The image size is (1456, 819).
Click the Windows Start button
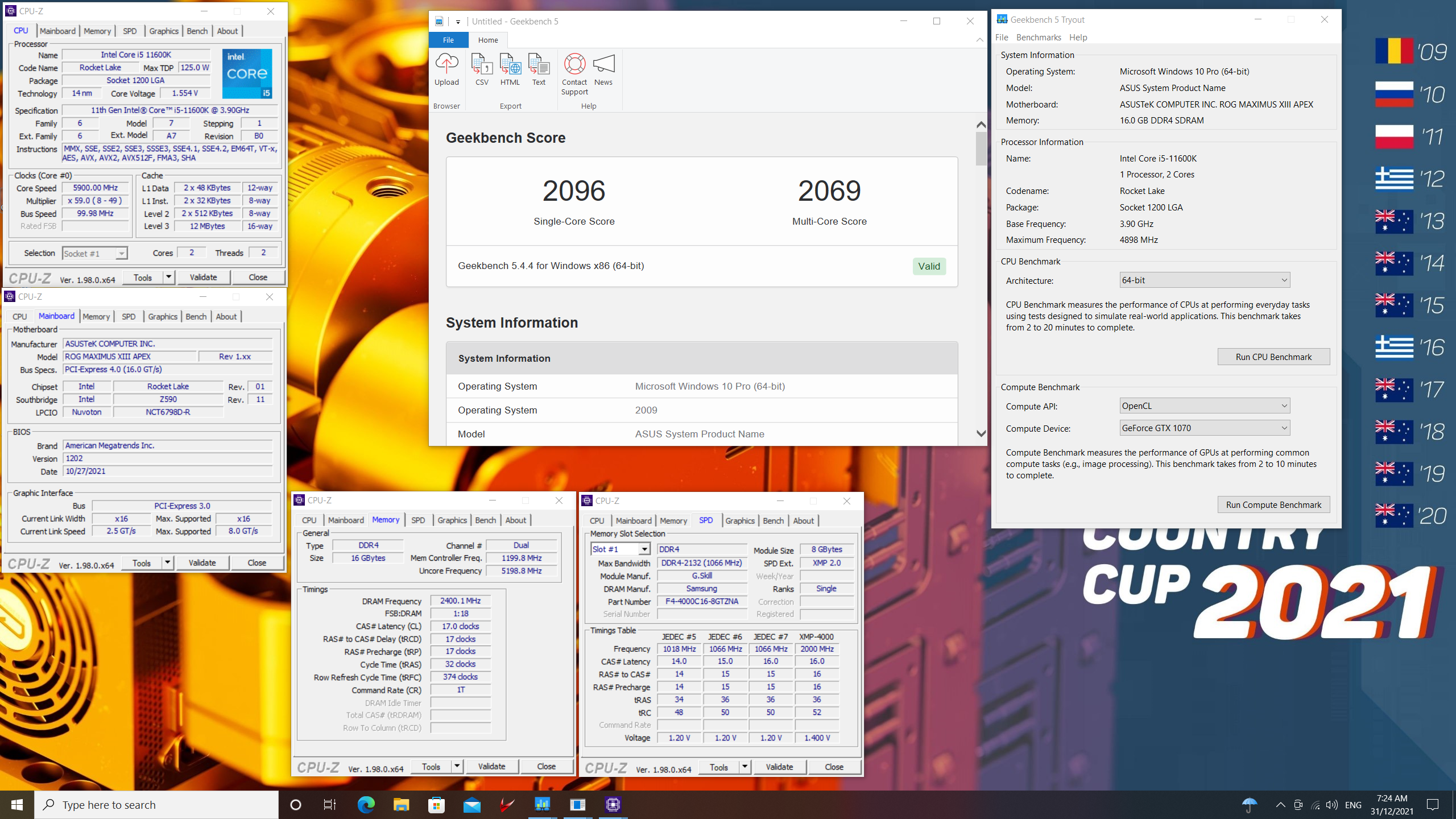(x=17, y=805)
